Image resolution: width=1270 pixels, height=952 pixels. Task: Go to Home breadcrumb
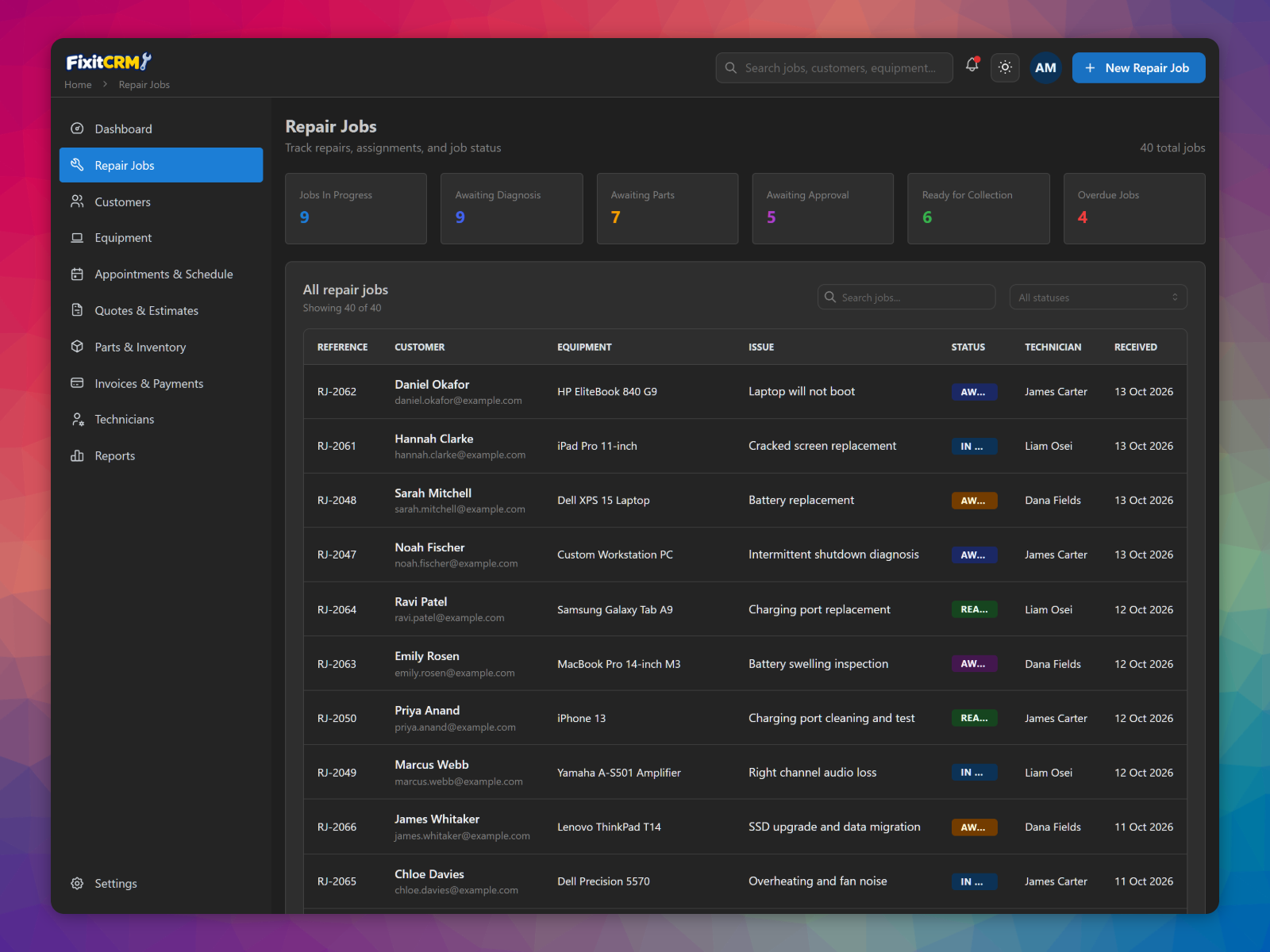click(x=78, y=85)
